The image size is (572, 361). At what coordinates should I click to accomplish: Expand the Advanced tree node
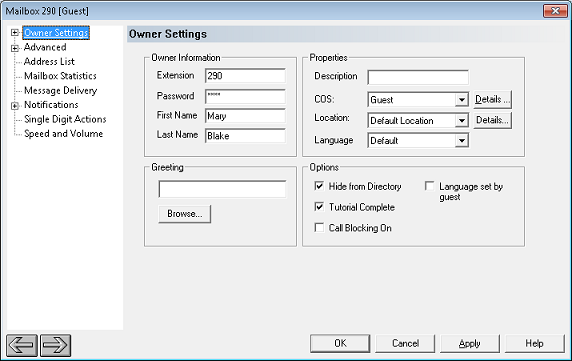tap(15, 48)
